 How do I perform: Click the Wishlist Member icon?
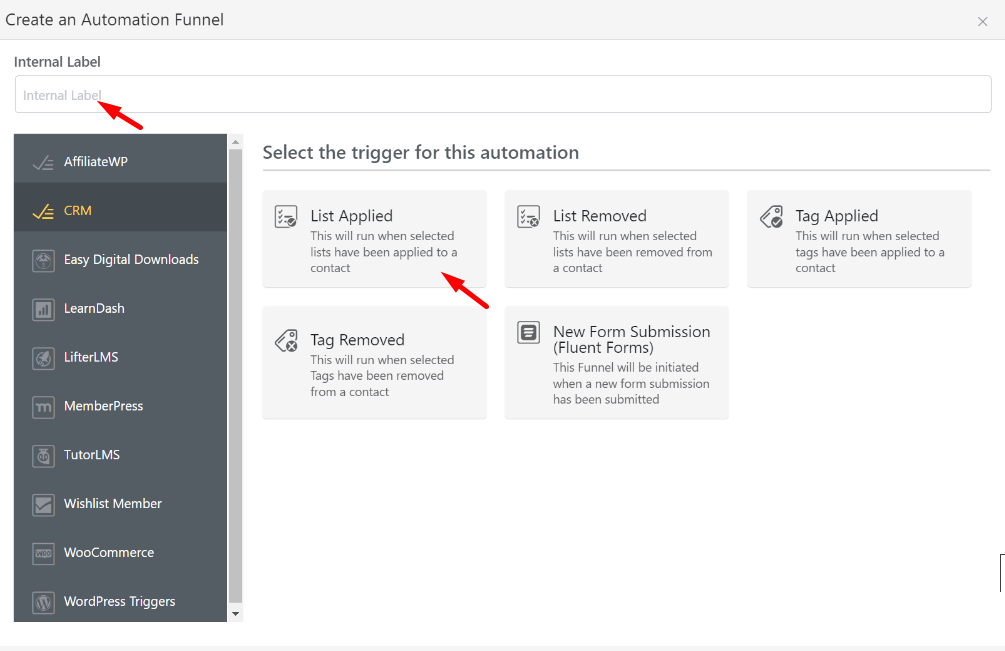point(43,505)
